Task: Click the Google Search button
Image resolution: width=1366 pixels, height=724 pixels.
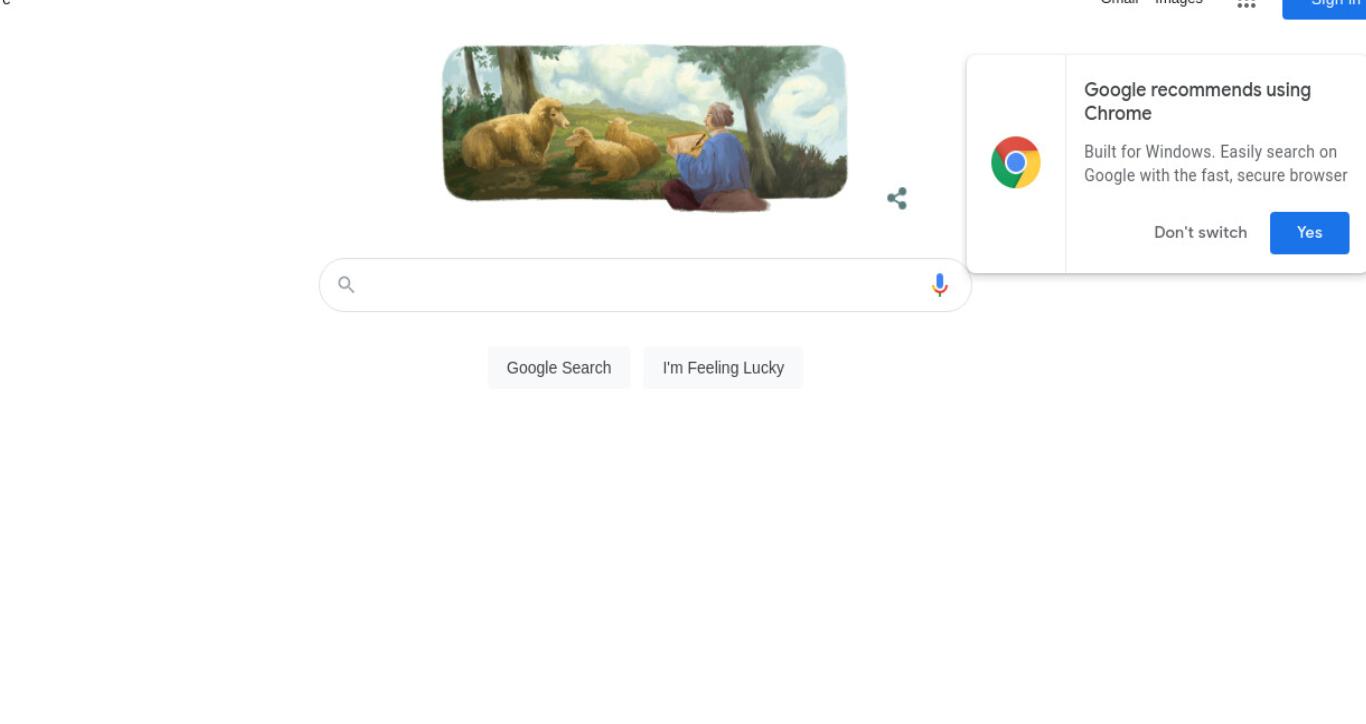Action: pyautogui.click(x=559, y=368)
